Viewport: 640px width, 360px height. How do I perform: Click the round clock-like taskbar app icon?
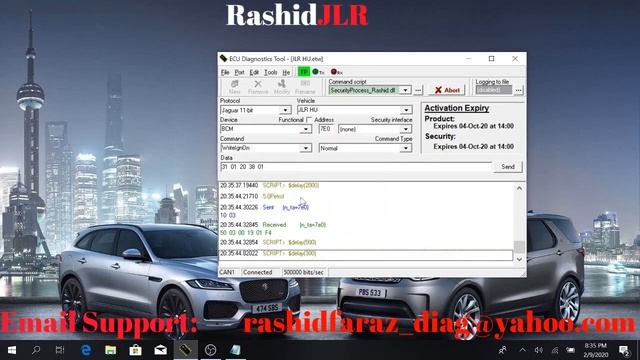click(x=210, y=350)
